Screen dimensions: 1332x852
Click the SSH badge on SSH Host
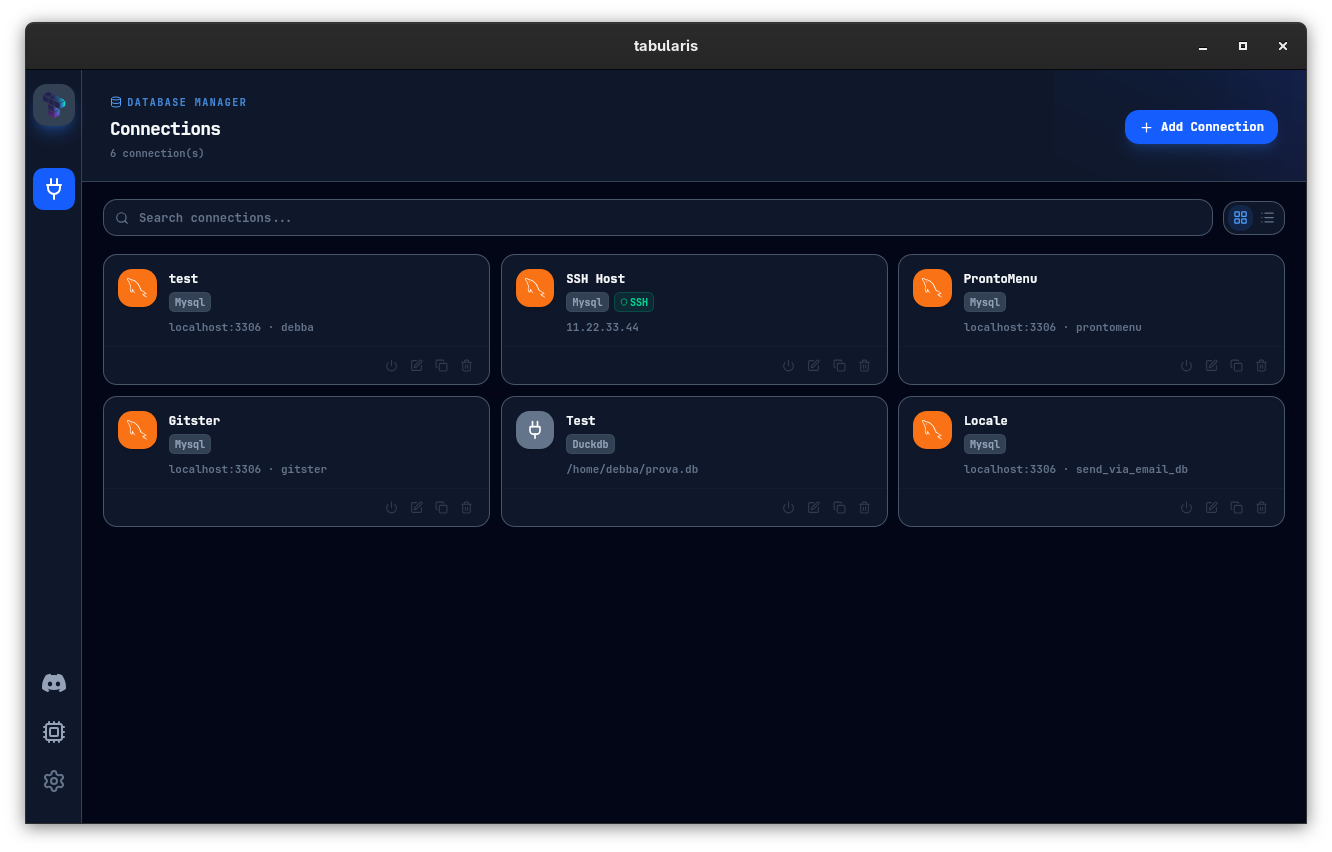pos(634,302)
